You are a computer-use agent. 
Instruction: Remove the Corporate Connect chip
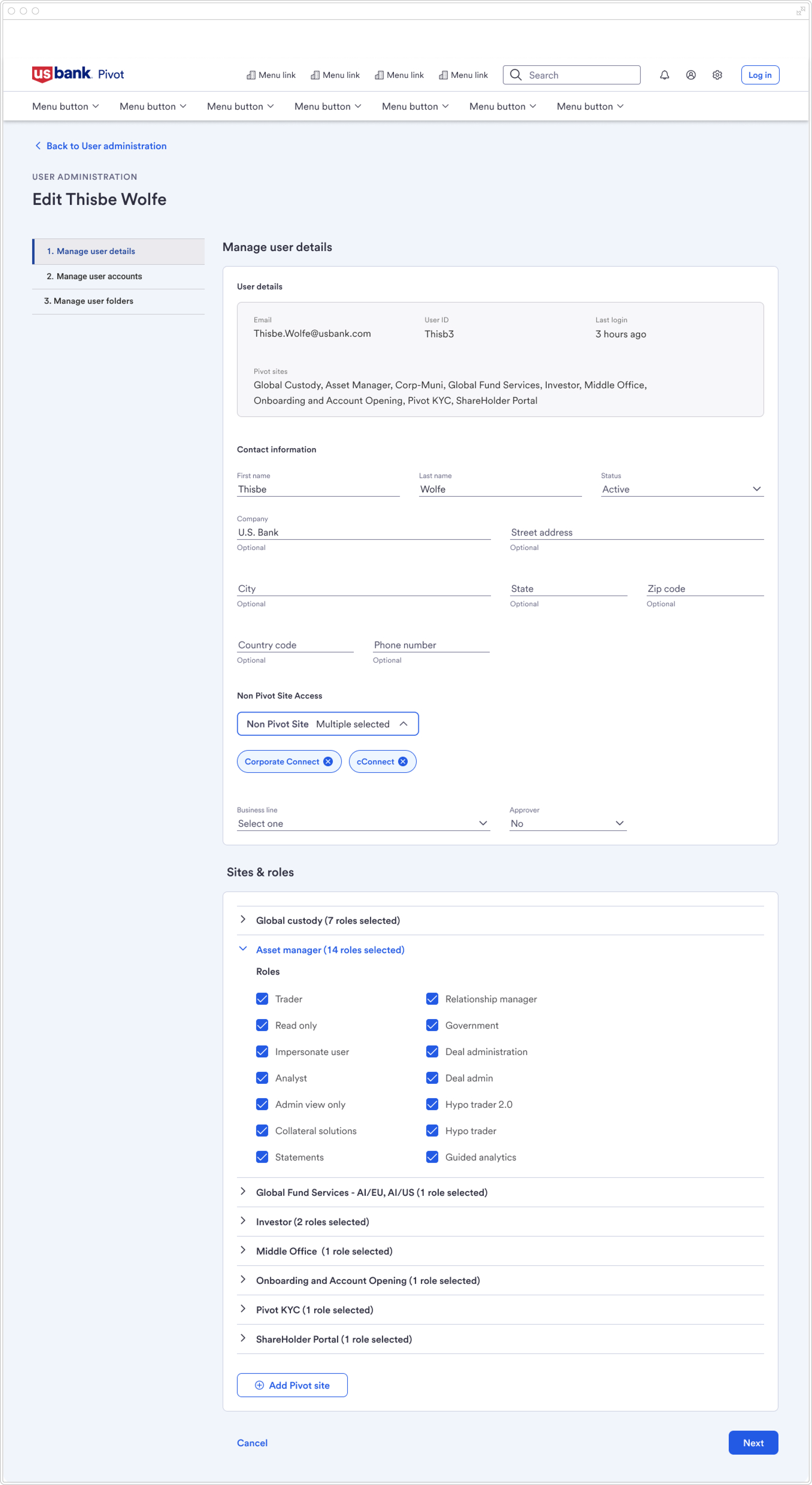point(328,762)
